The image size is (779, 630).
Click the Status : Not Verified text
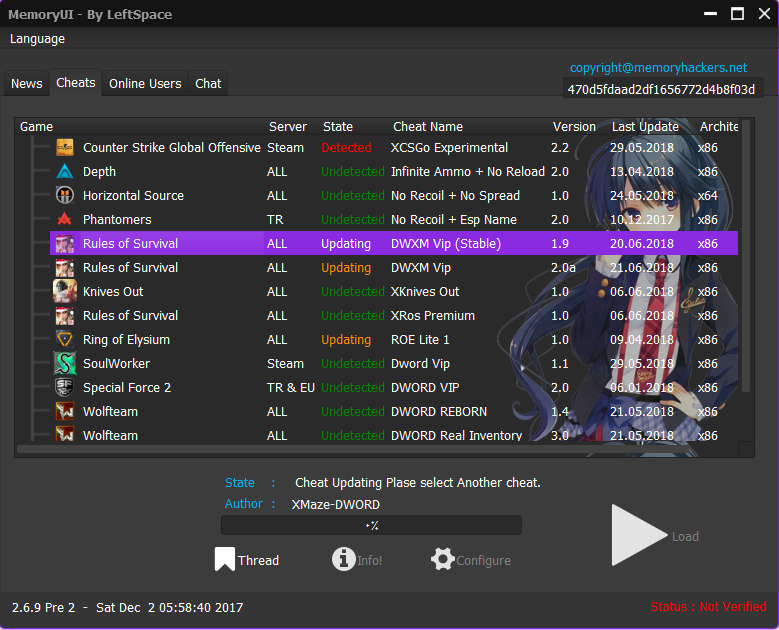pos(708,607)
